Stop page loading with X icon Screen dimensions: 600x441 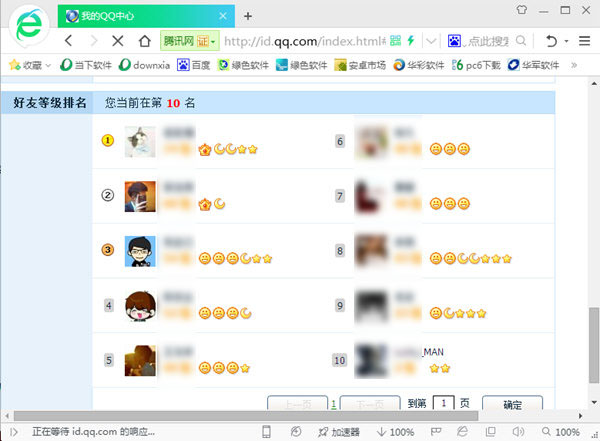click(118, 41)
